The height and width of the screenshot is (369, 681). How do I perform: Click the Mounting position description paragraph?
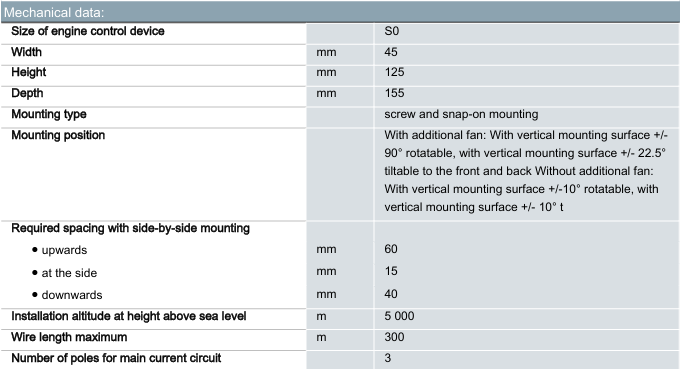(x=526, y=171)
